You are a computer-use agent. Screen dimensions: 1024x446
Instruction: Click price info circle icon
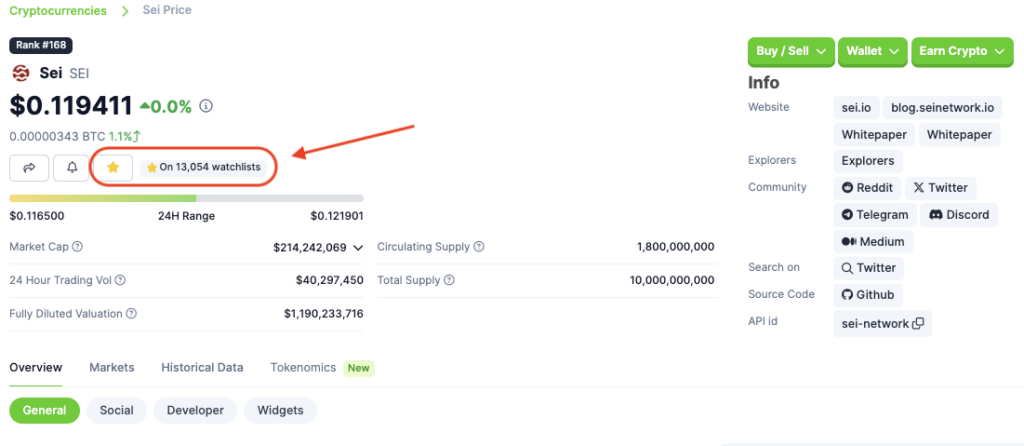tap(206, 106)
